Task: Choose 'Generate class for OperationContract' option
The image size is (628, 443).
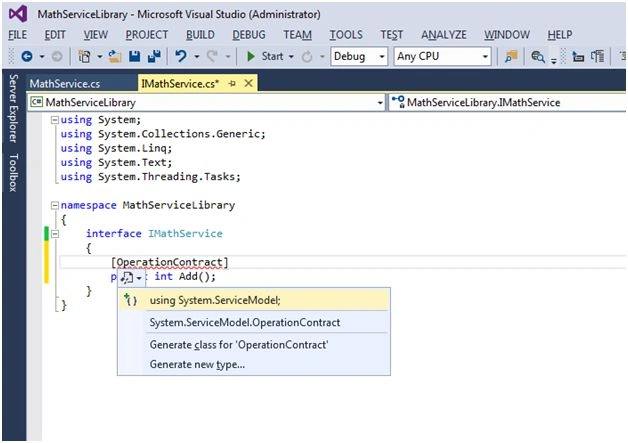Action: (239, 345)
